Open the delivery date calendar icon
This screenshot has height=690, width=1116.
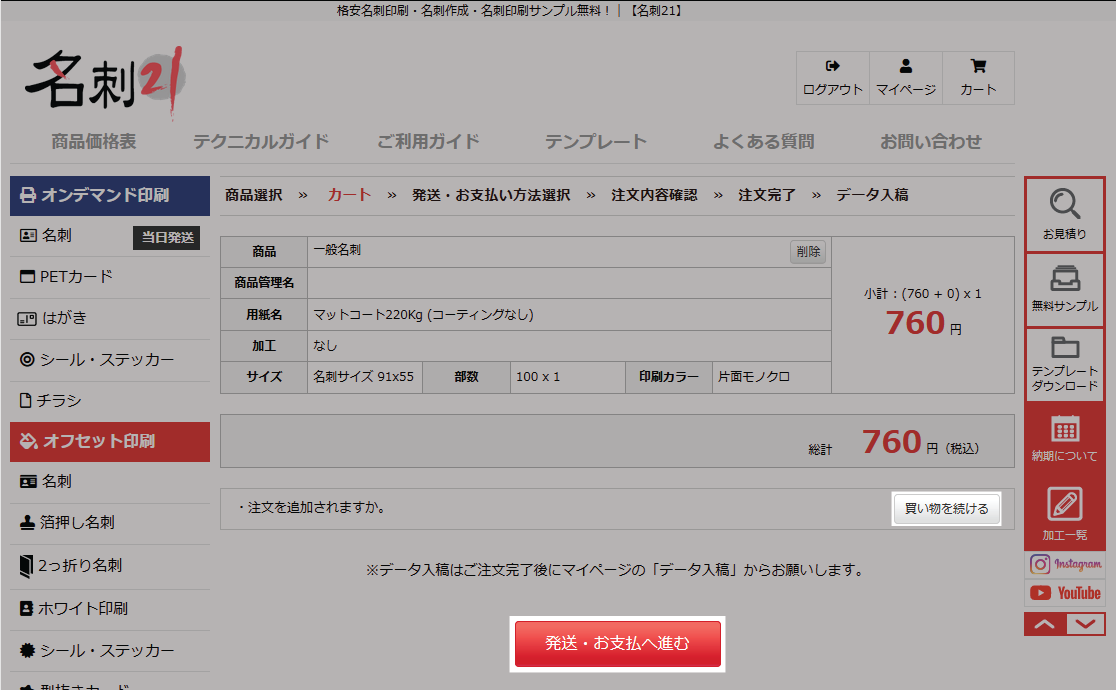tap(1065, 429)
